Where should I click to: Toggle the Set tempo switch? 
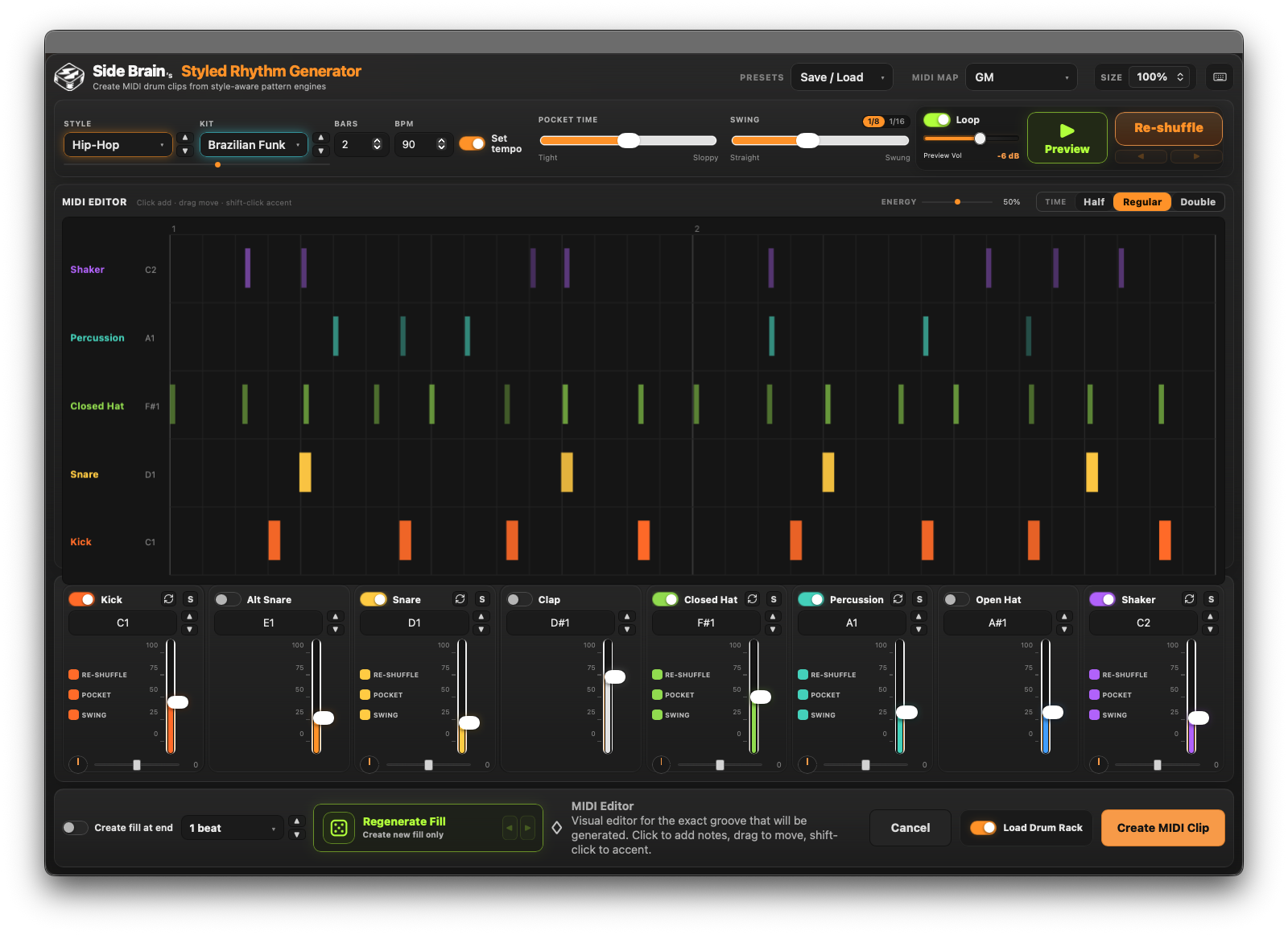click(x=472, y=143)
